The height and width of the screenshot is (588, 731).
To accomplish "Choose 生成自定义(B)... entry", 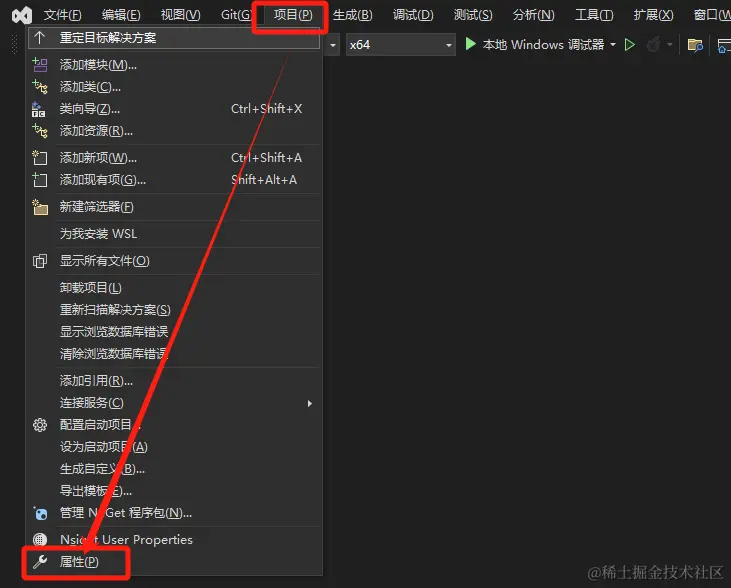I will 174,469.
